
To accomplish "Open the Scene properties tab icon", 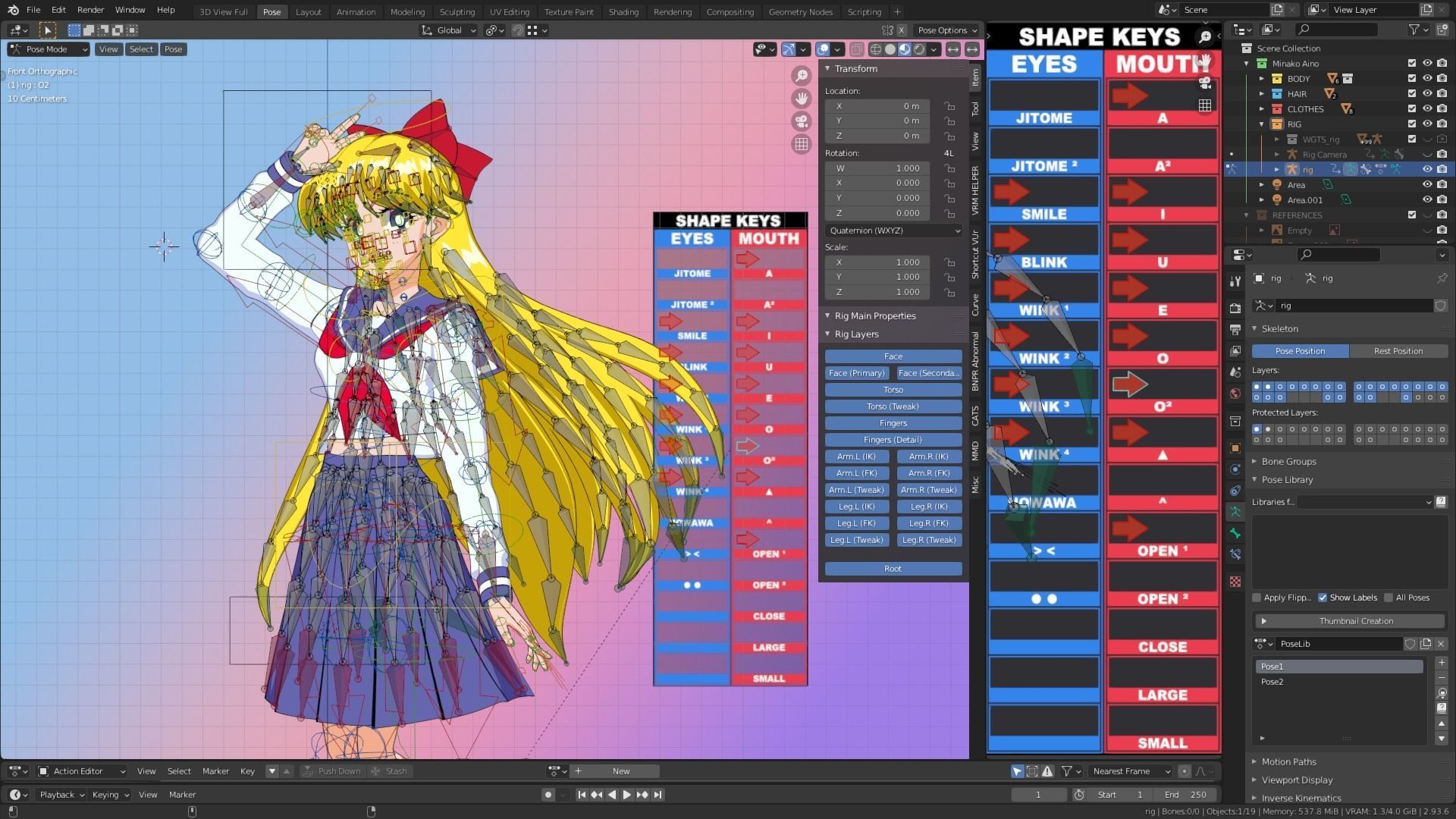I will point(1235,372).
